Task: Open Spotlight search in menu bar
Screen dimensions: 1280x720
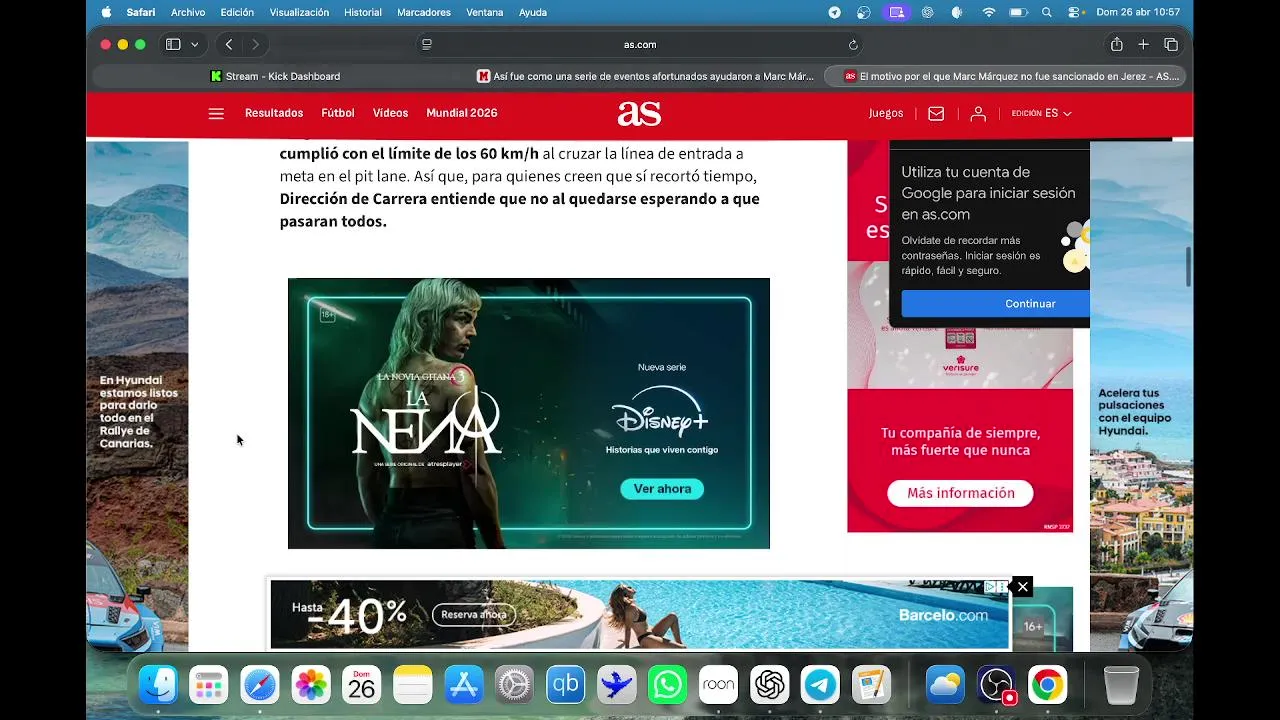Action: coord(1047,12)
